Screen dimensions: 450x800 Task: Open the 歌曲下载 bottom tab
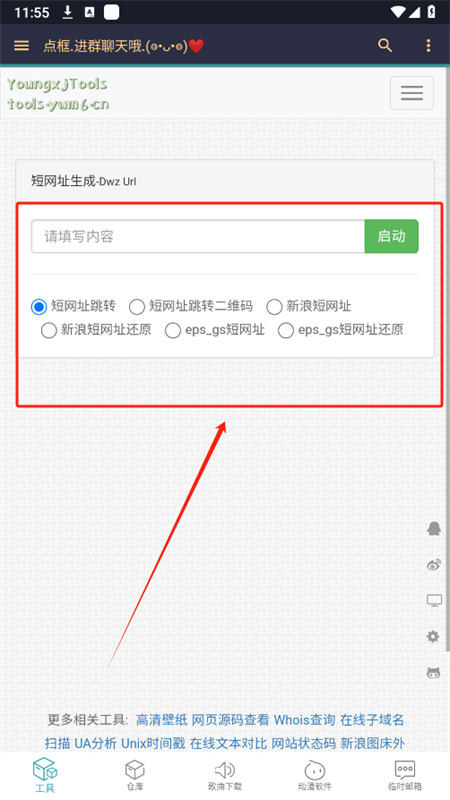tap(224, 776)
